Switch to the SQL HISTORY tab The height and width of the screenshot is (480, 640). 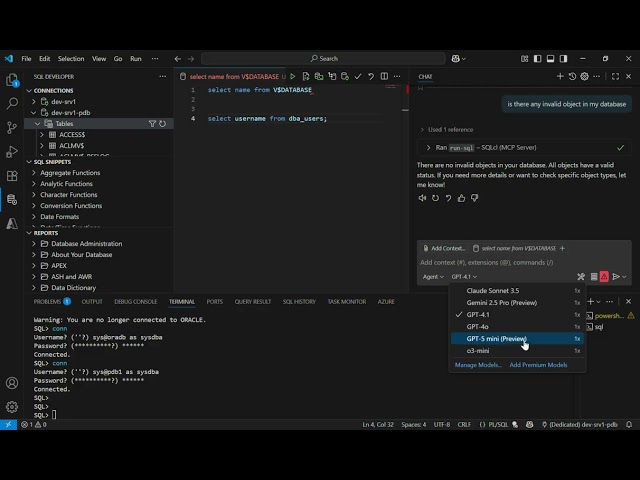(x=299, y=302)
